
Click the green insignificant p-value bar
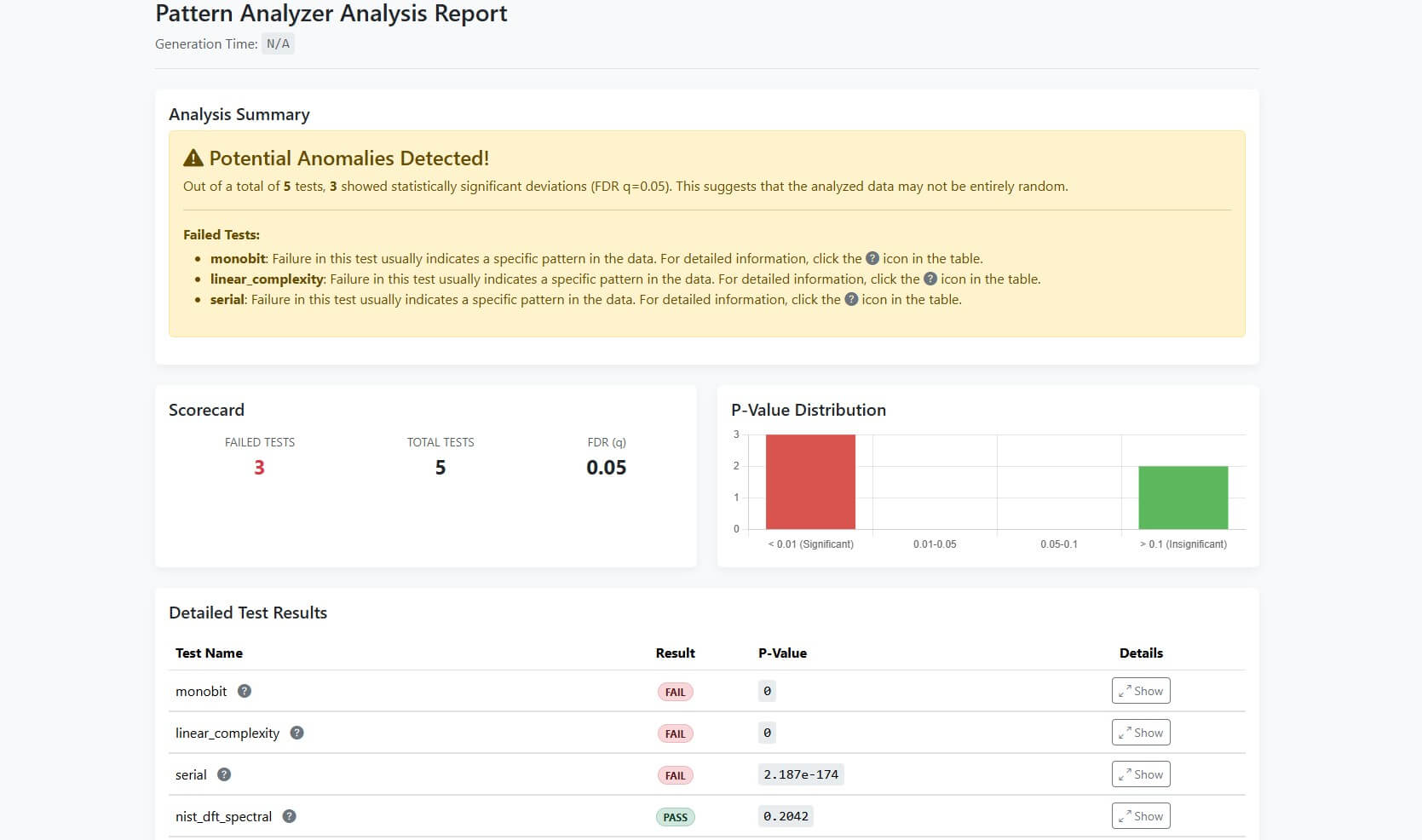[x=1183, y=498]
